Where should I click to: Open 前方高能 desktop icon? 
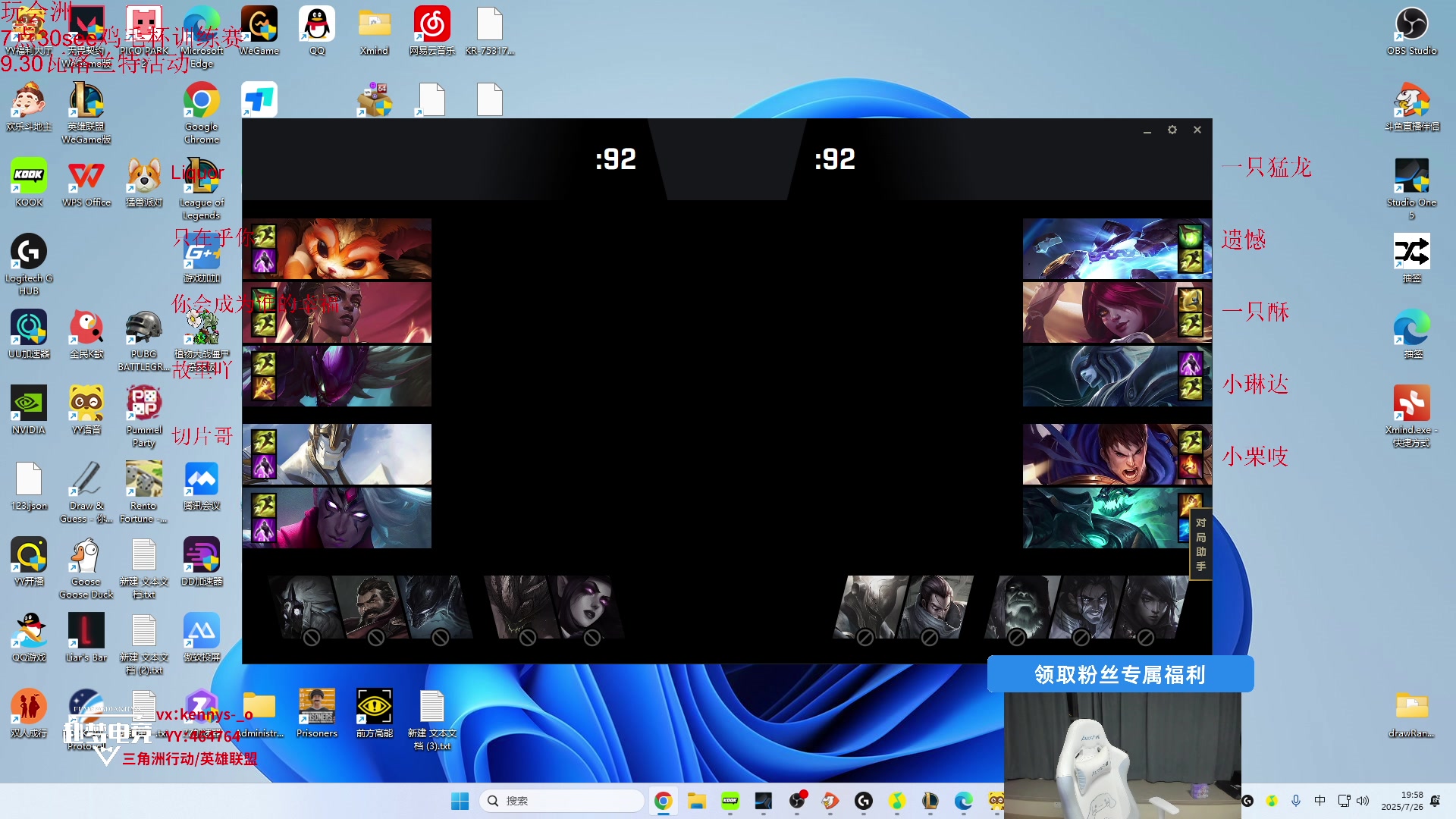click(x=375, y=714)
